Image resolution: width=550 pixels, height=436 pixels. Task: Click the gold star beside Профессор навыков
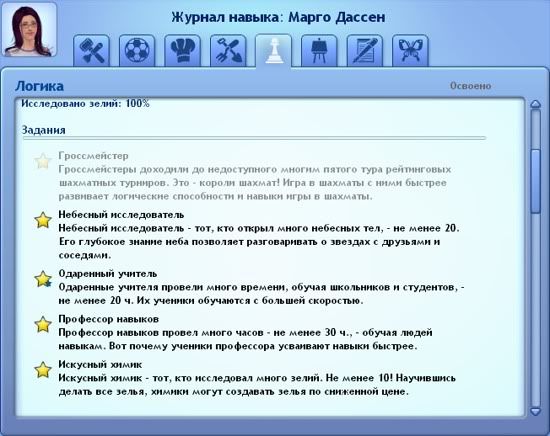coord(43,324)
